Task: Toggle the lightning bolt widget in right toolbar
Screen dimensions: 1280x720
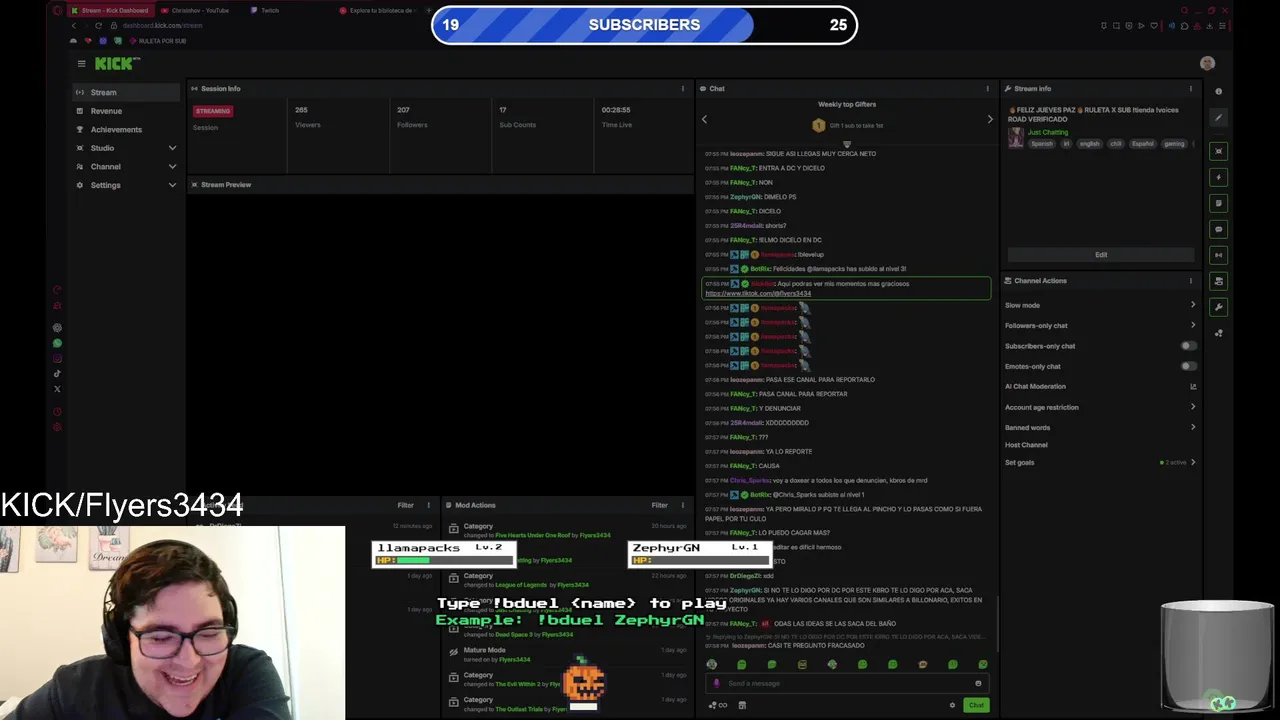Action: (x=1218, y=177)
